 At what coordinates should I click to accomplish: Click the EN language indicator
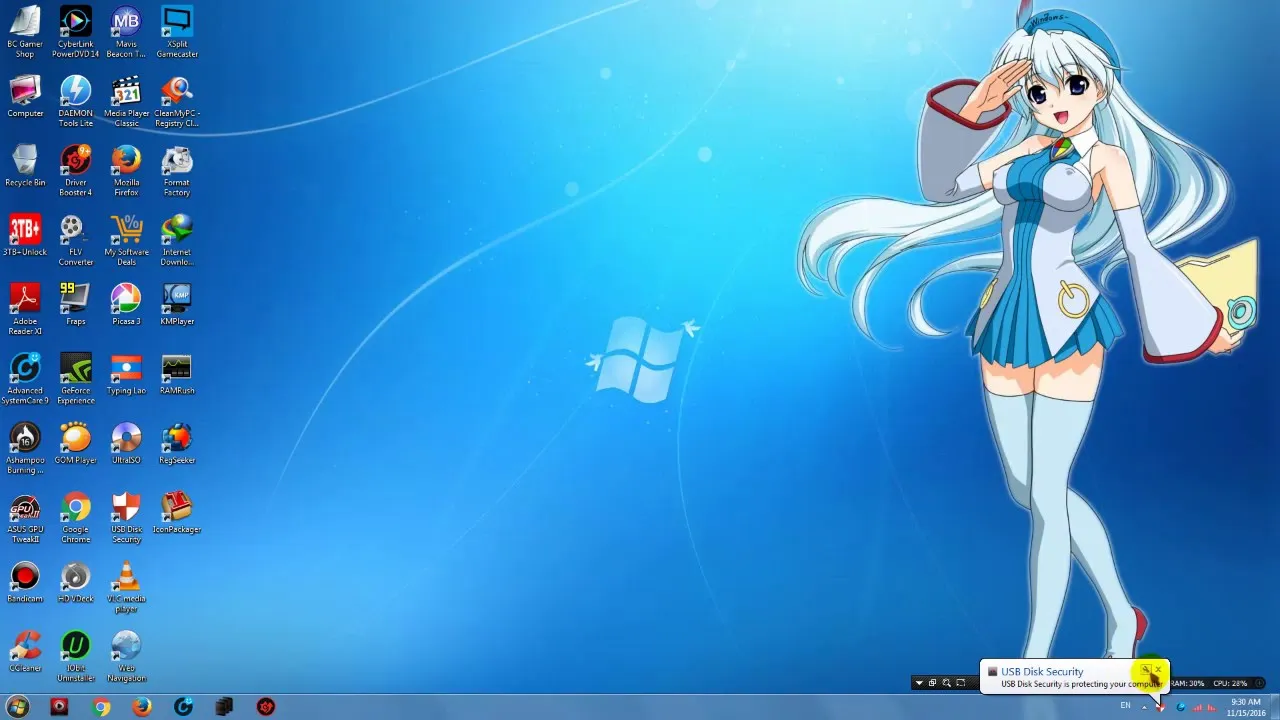1125,705
